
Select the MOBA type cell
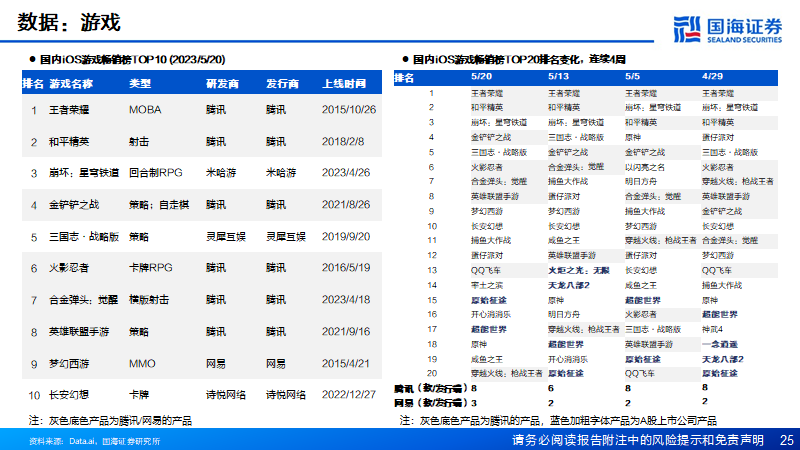145,110
